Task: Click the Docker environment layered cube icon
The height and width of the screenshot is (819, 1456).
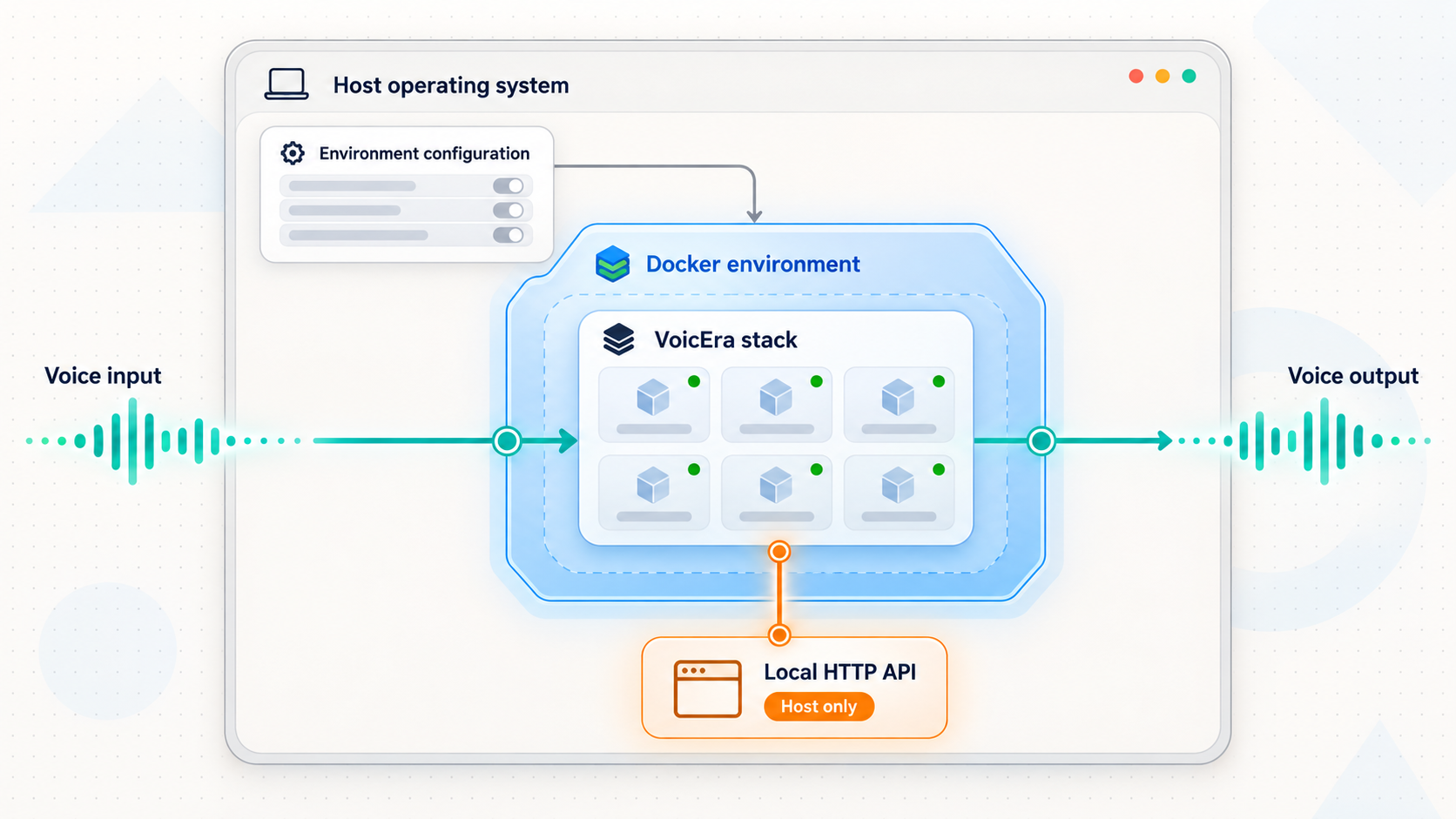Action: point(613,264)
